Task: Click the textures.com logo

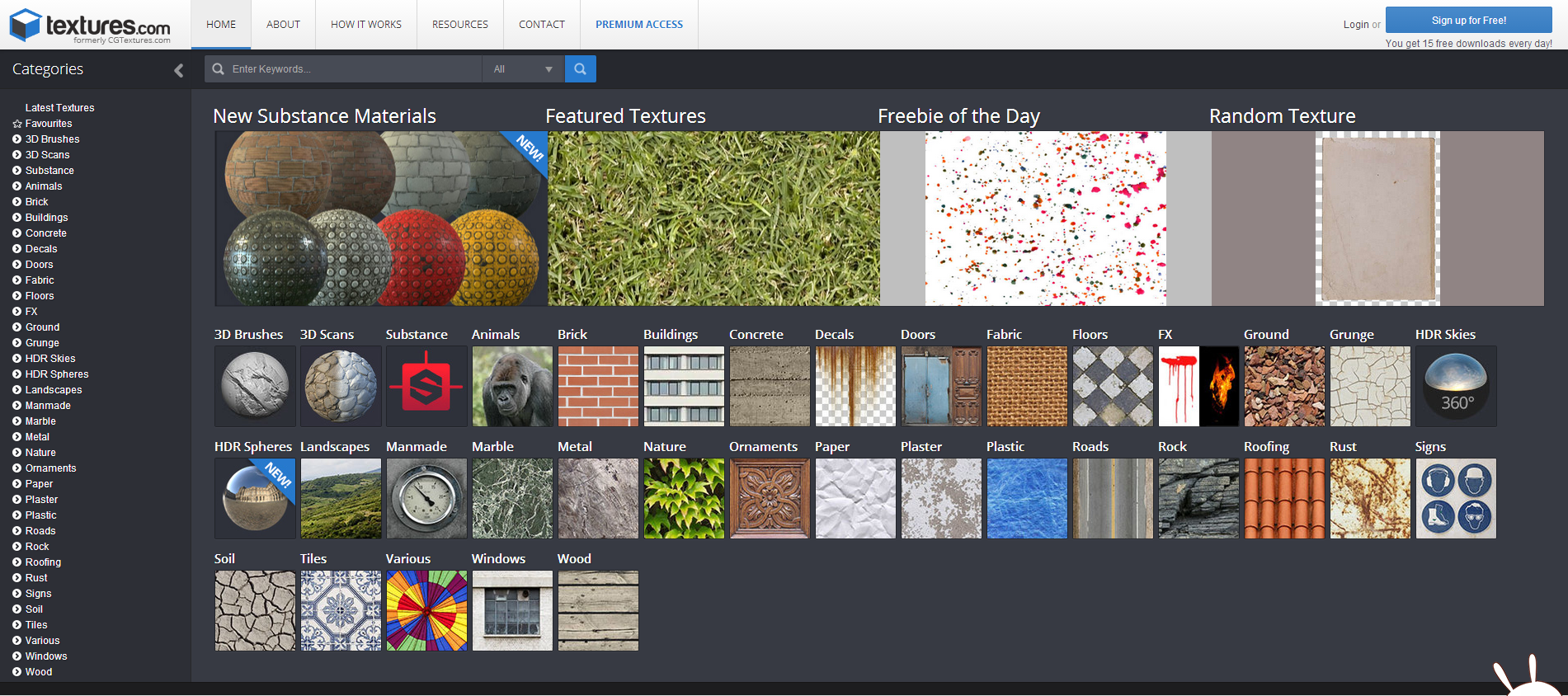Action: pyautogui.click(x=91, y=26)
